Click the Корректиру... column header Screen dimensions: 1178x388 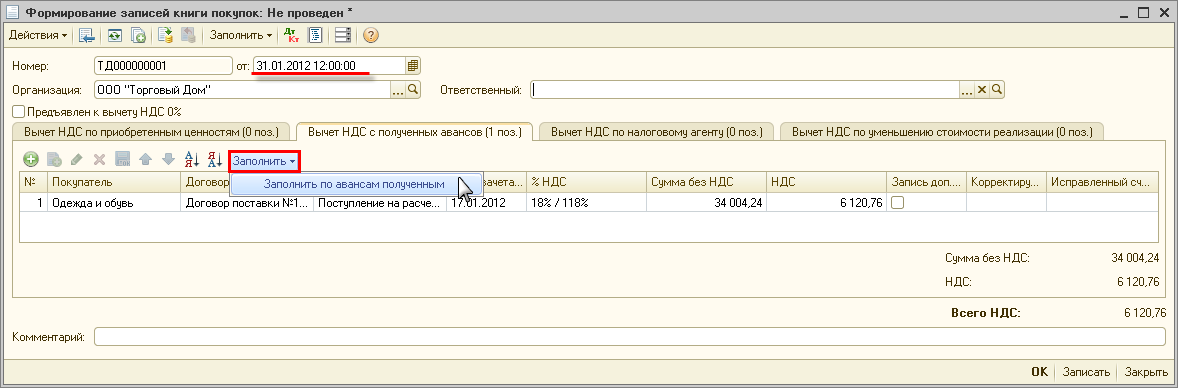[1006, 182]
